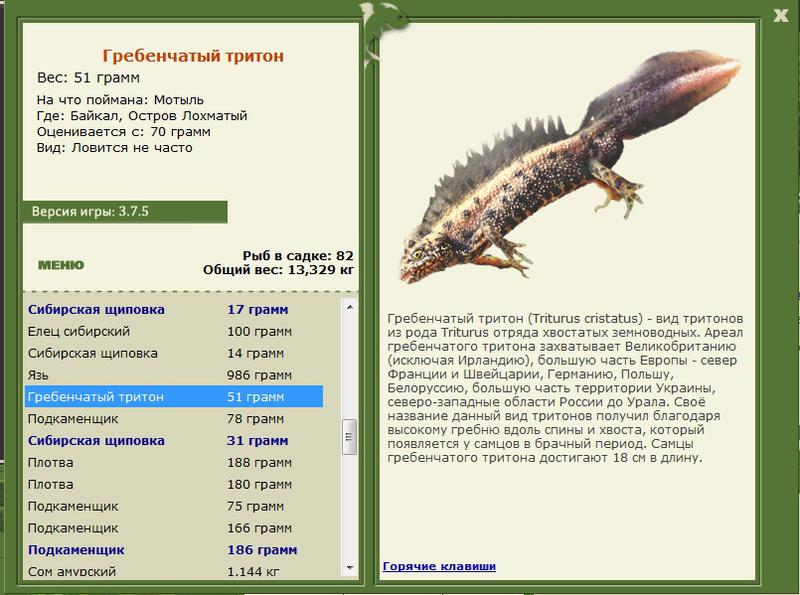Select the Елец сибирский 100 грамм row
Screen dimensions: 800x595
174,331
